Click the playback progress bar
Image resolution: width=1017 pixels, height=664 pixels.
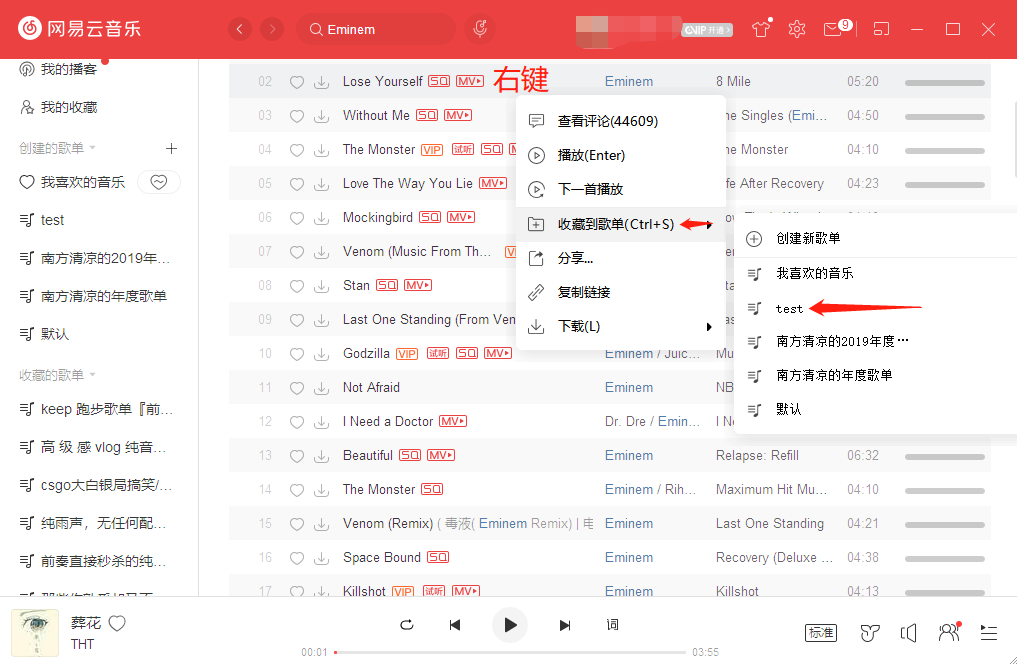click(x=510, y=652)
